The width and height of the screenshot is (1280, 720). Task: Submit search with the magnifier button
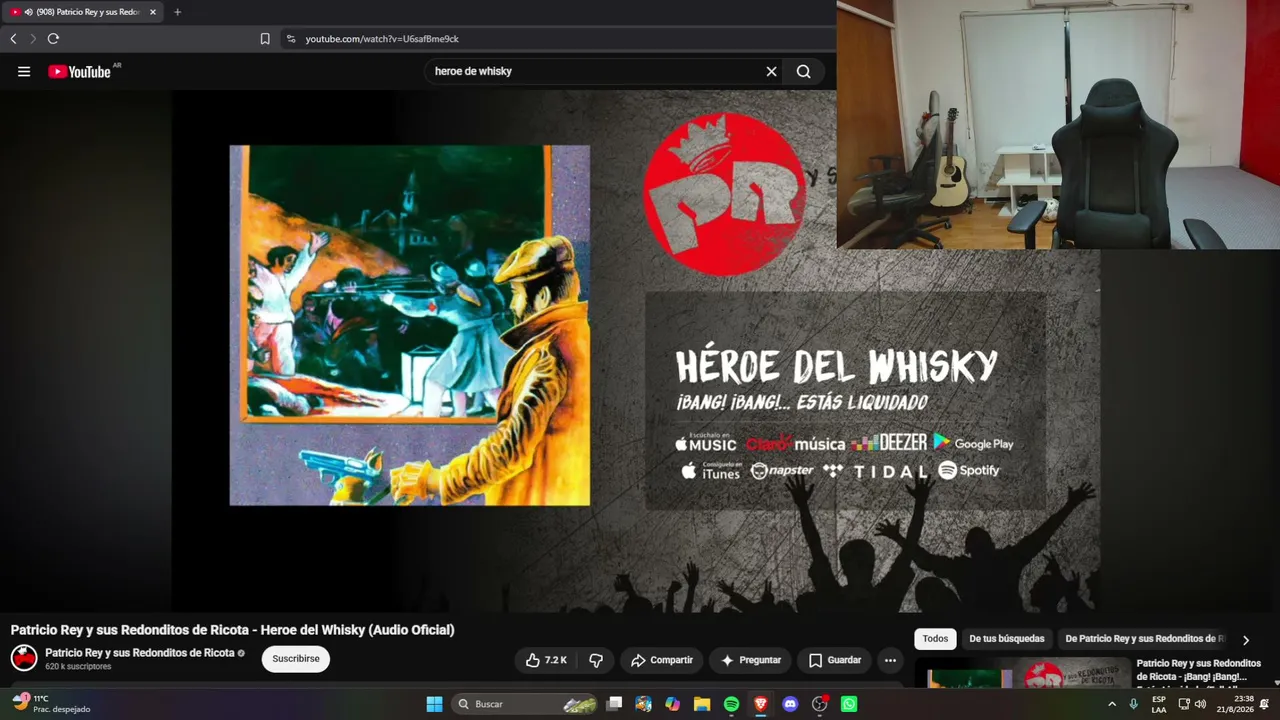pos(803,71)
